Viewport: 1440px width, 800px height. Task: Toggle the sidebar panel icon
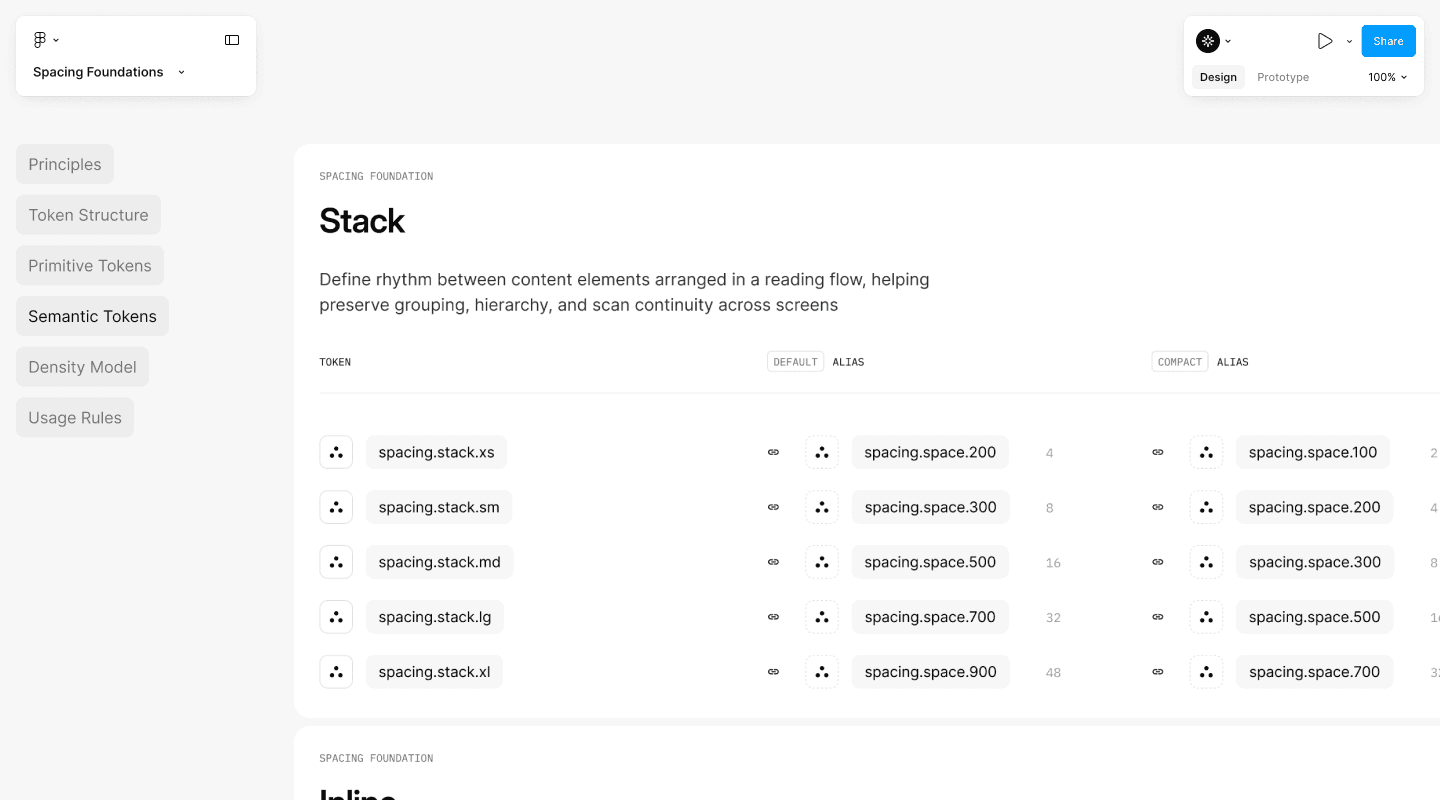(232, 40)
